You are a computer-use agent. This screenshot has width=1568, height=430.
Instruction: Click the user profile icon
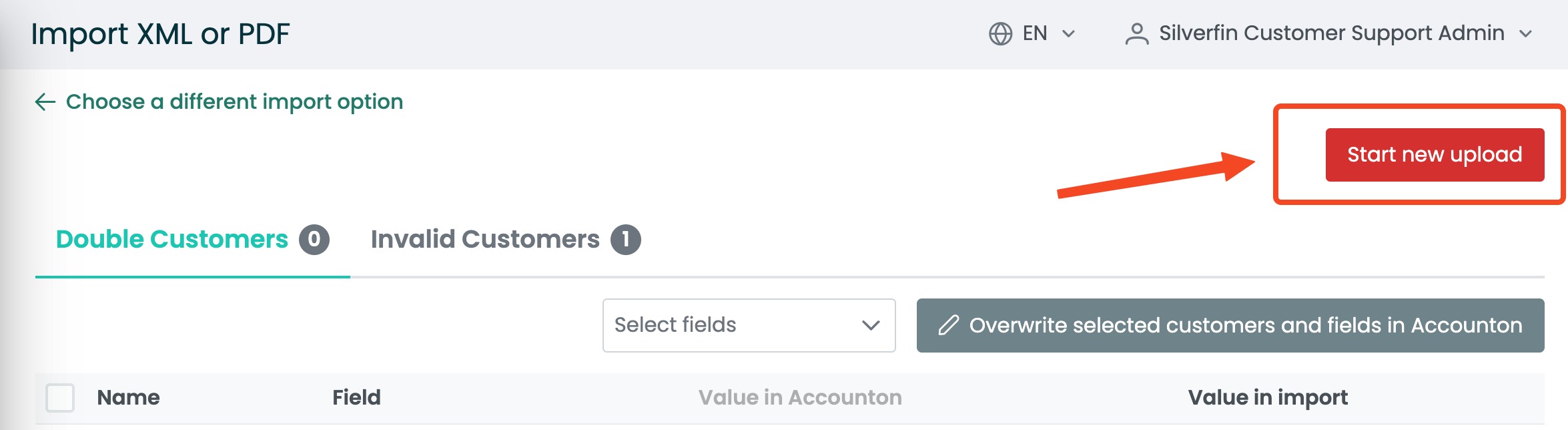click(x=1137, y=33)
